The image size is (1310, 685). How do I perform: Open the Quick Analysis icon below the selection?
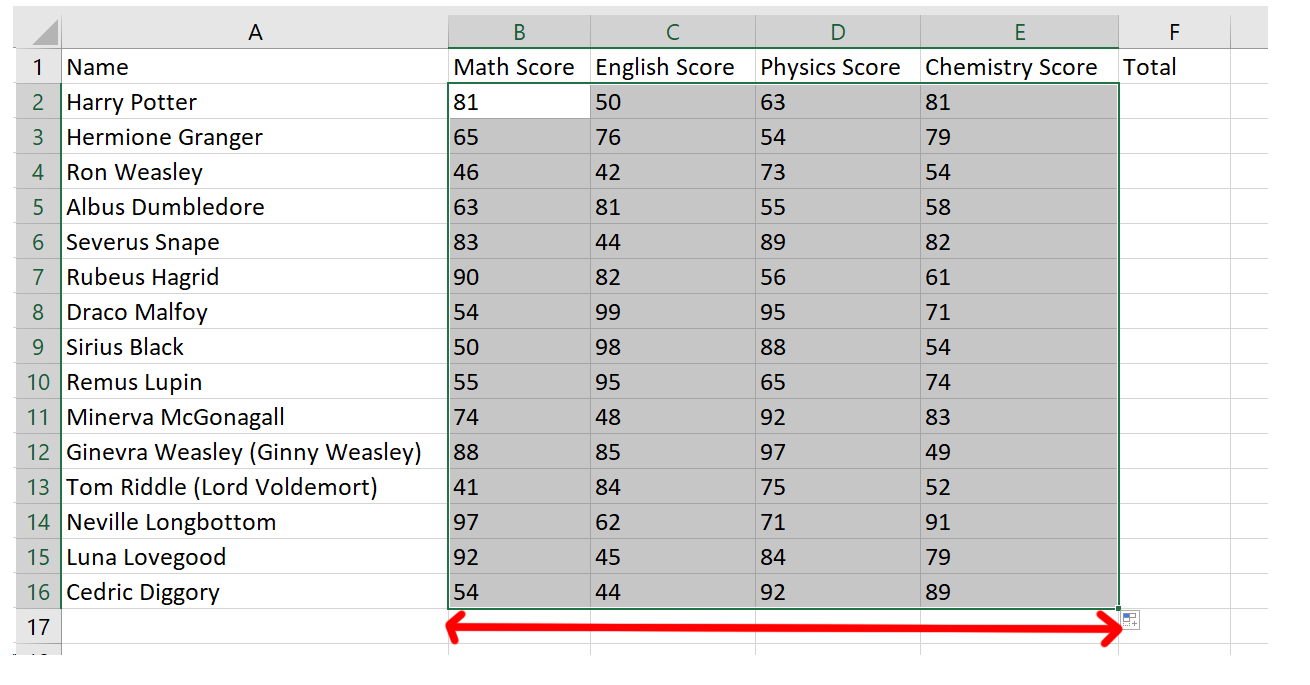1130,620
